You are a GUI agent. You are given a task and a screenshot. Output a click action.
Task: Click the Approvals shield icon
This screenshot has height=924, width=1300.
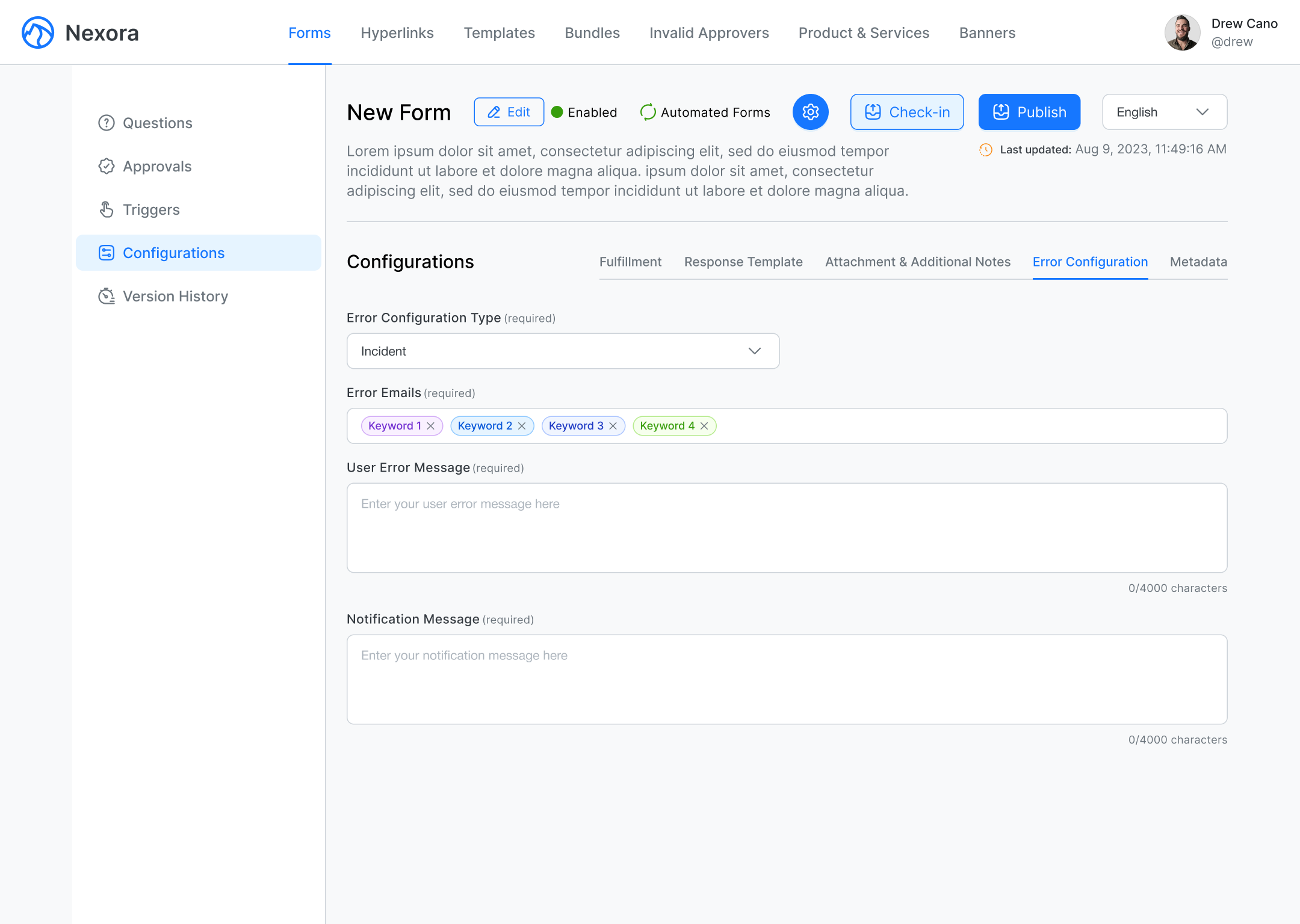tap(107, 166)
